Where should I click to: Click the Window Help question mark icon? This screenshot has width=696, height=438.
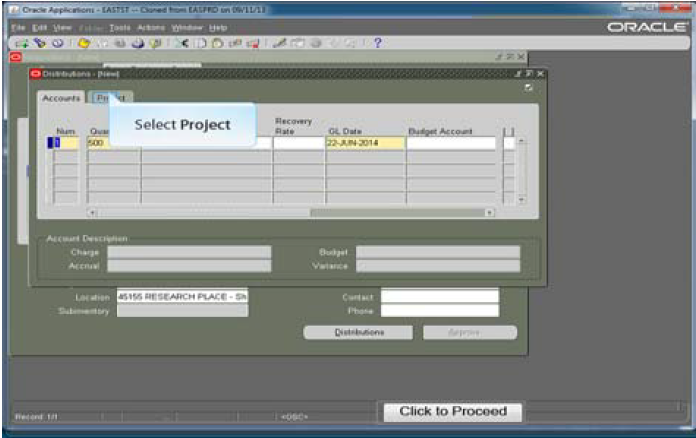click(x=377, y=43)
